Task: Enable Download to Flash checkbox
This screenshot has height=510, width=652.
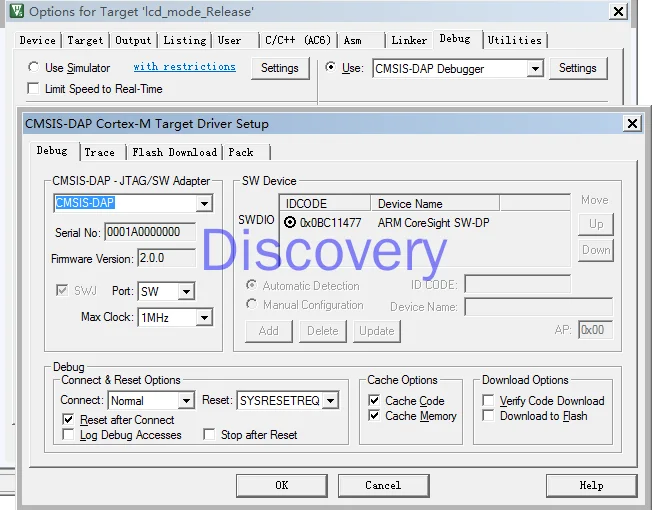Action: coord(488,415)
